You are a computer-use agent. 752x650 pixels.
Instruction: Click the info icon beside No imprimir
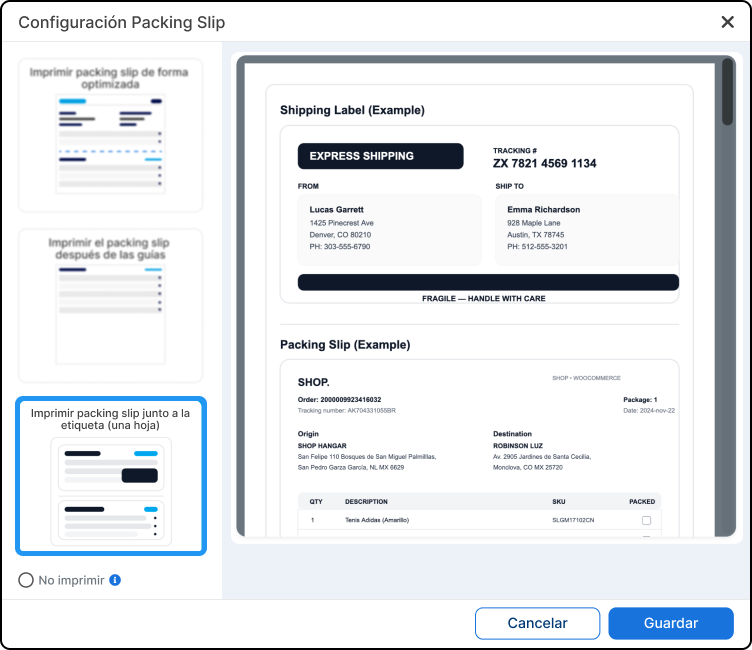click(115, 580)
